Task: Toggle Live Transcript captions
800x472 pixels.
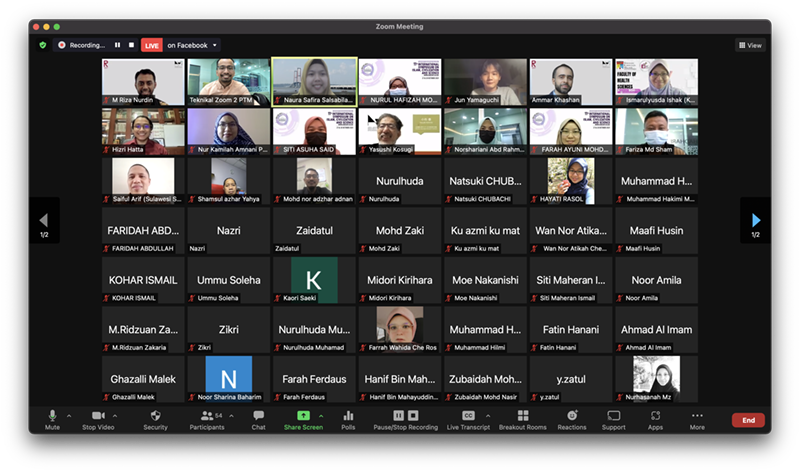Action: pyautogui.click(x=468, y=418)
